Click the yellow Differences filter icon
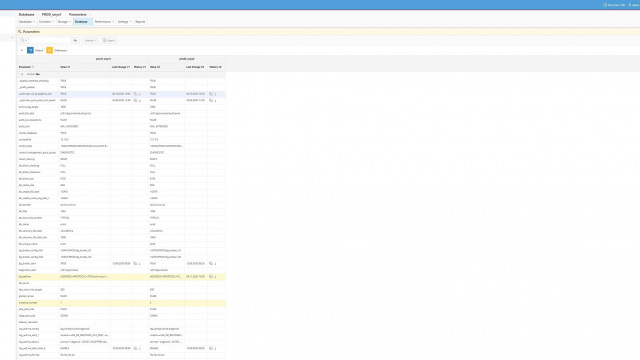 (x=49, y=50)
